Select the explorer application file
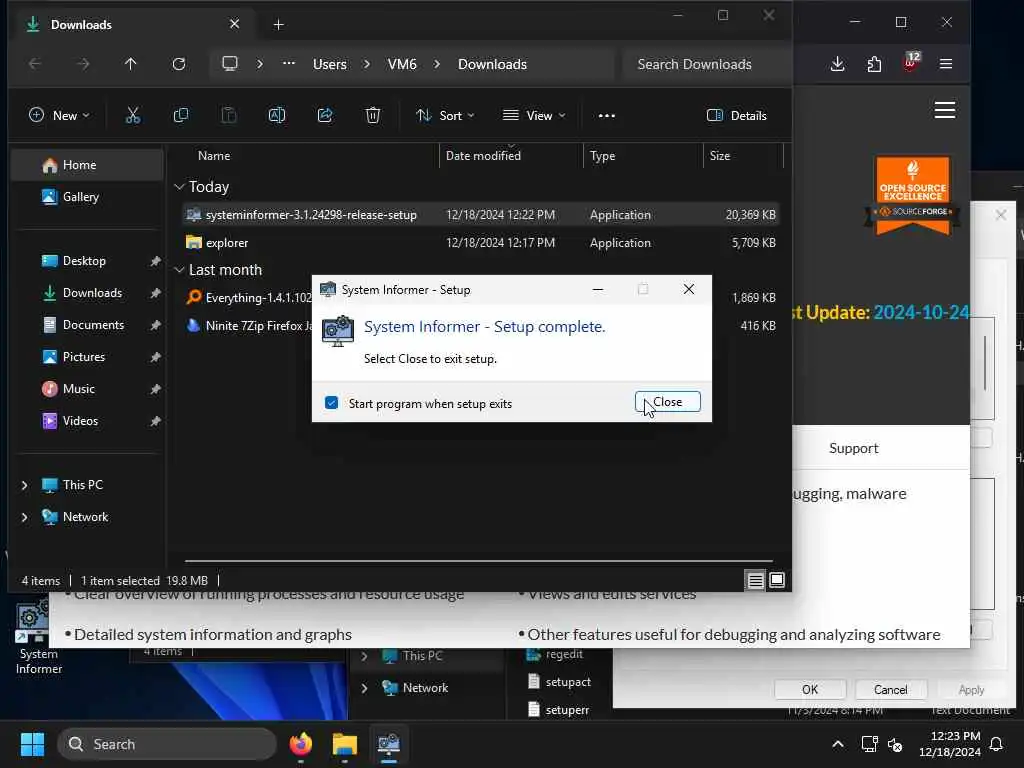Screen dimensions: 1024x768 [481, 243]
